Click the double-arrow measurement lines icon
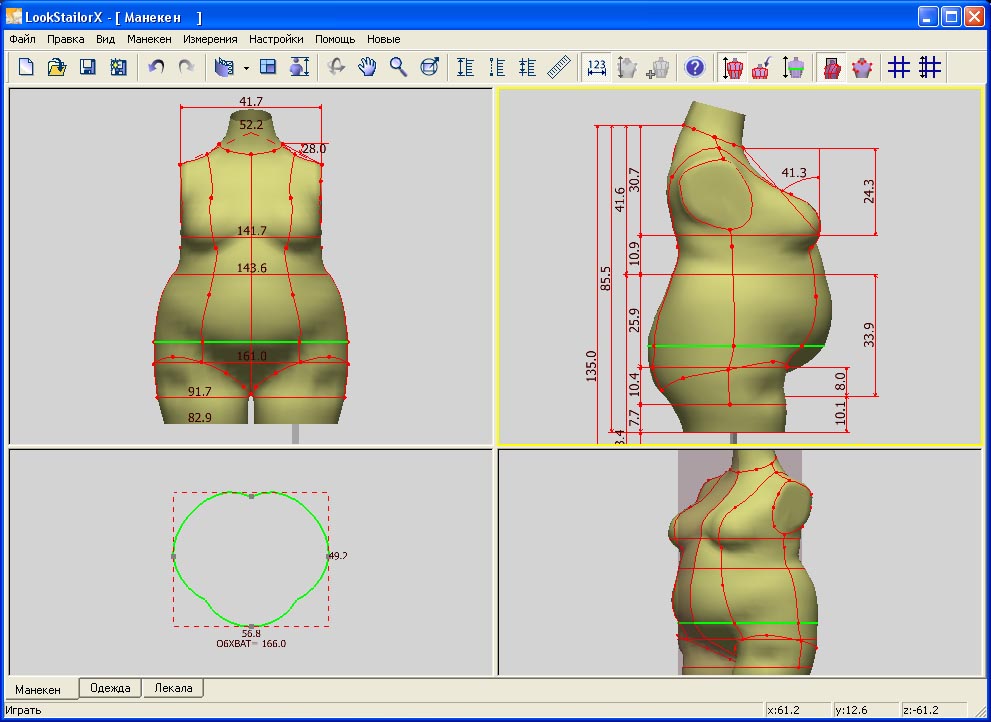This screenshot has width=991, height=722. point(528,66)
